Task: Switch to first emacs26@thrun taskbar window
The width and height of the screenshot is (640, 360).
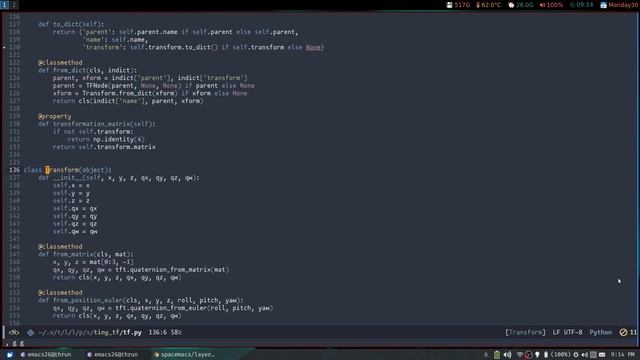Action: (46, 355)
